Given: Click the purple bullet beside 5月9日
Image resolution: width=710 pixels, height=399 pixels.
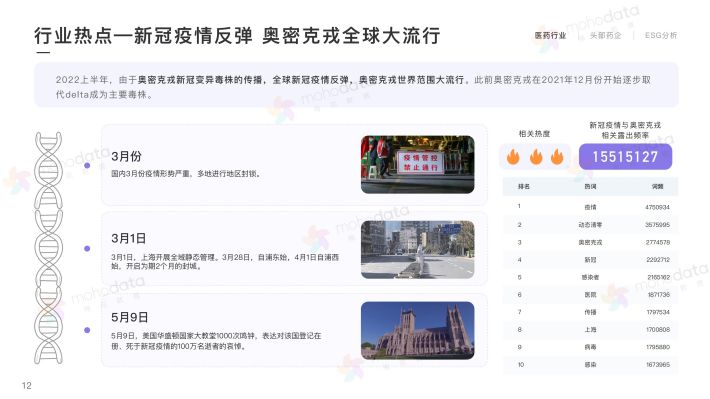Looking at the screenshot, I should pos(87,330).
